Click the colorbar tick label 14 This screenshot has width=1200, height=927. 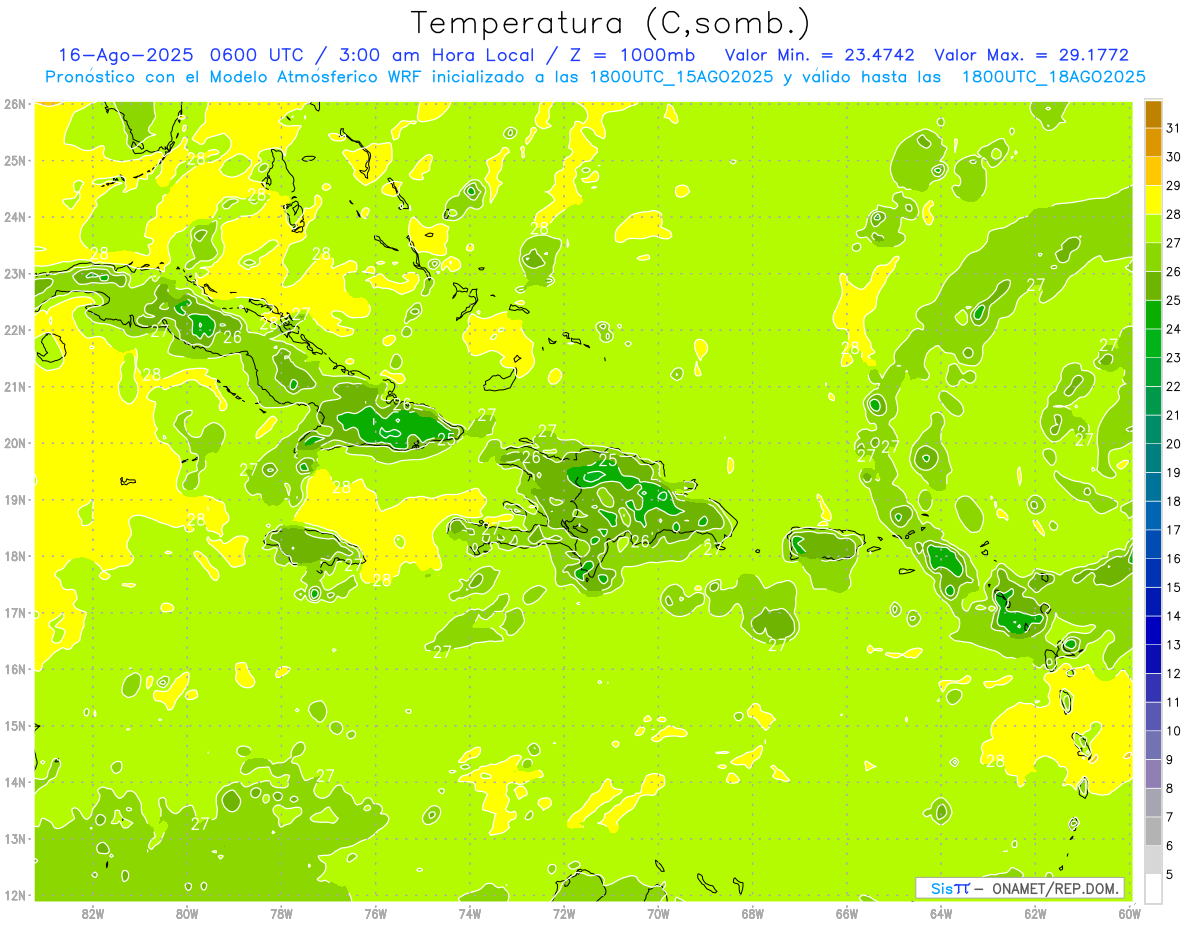[x=1174, y=616]
